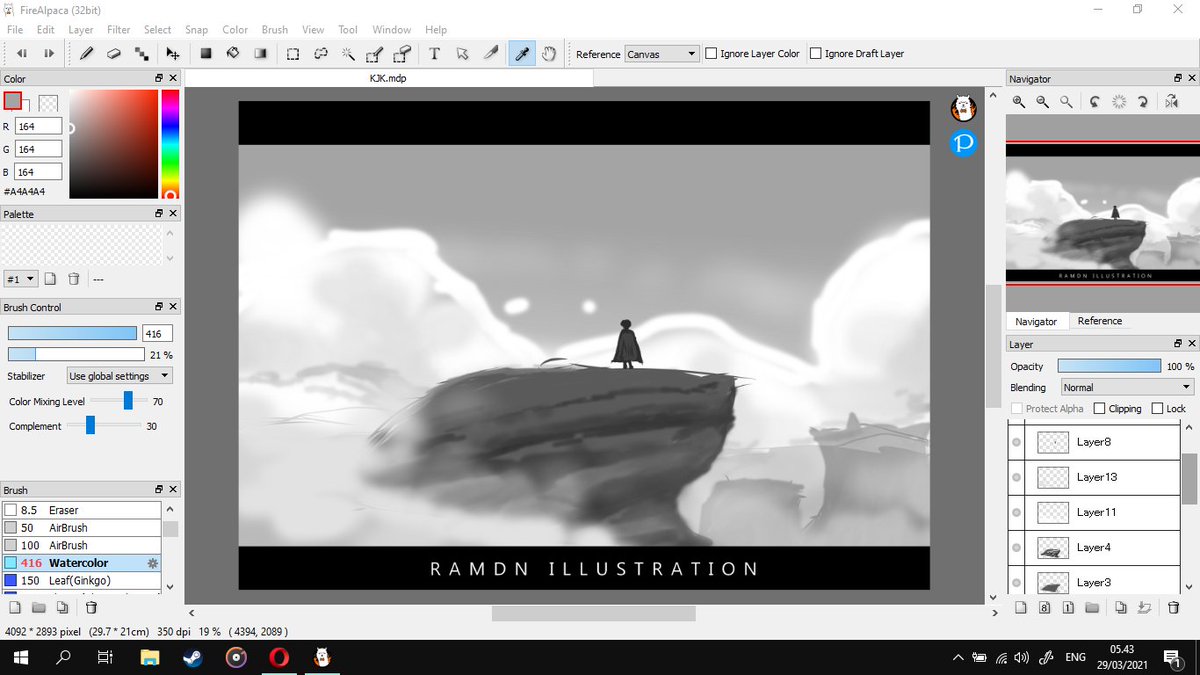Choose the Hand pan tool
The width and height of the screenshot is (1200, 675).
549,54
